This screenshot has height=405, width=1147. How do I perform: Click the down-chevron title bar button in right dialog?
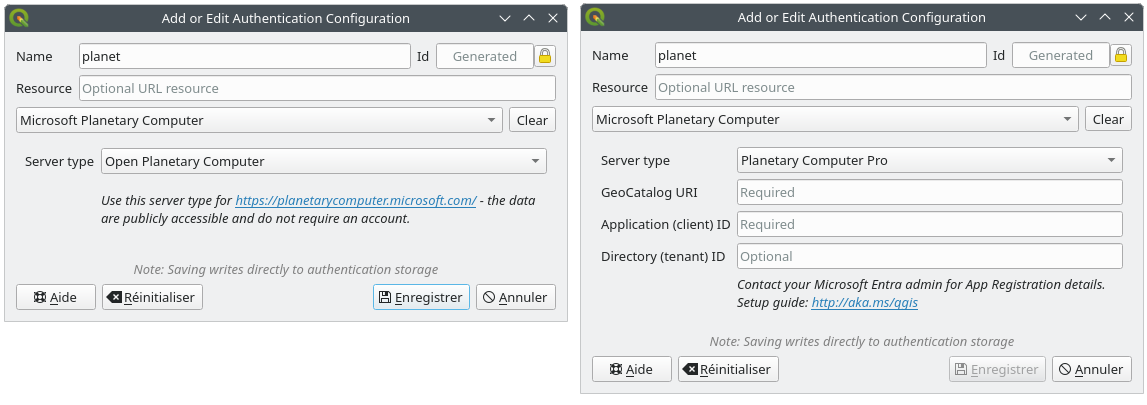(1081, 17)
